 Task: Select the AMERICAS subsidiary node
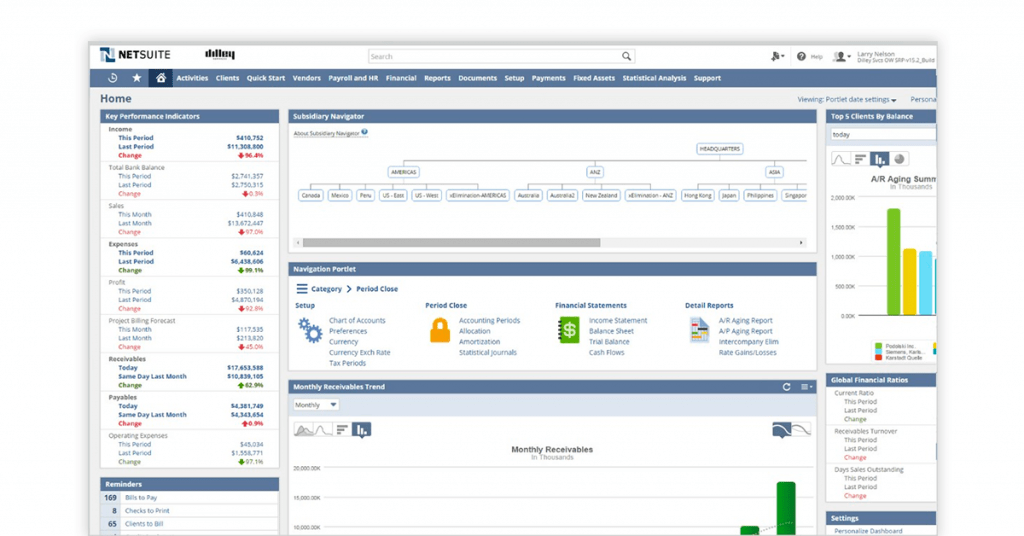pos(404,172)
